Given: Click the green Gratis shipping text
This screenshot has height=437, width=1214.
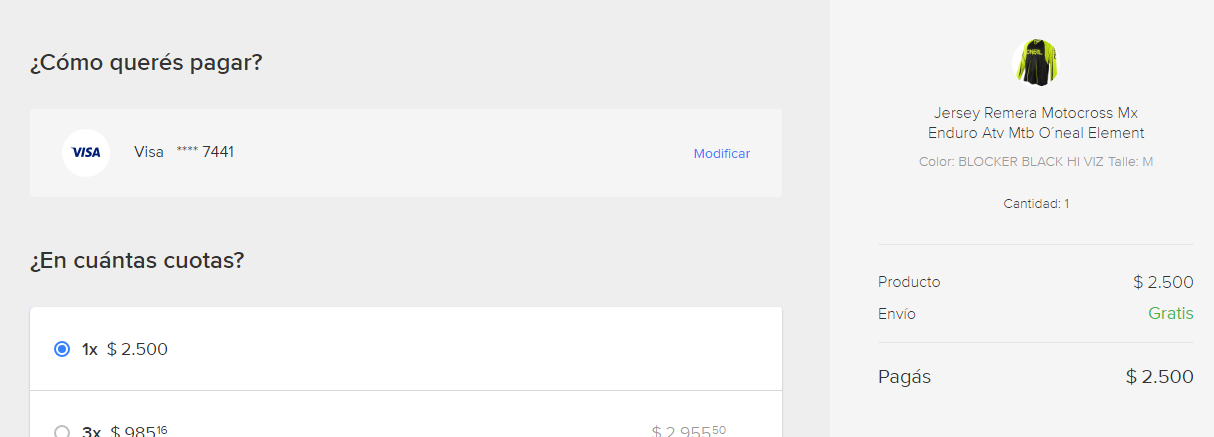Looking at the screenshot, I should click(x=1170, y=313).
